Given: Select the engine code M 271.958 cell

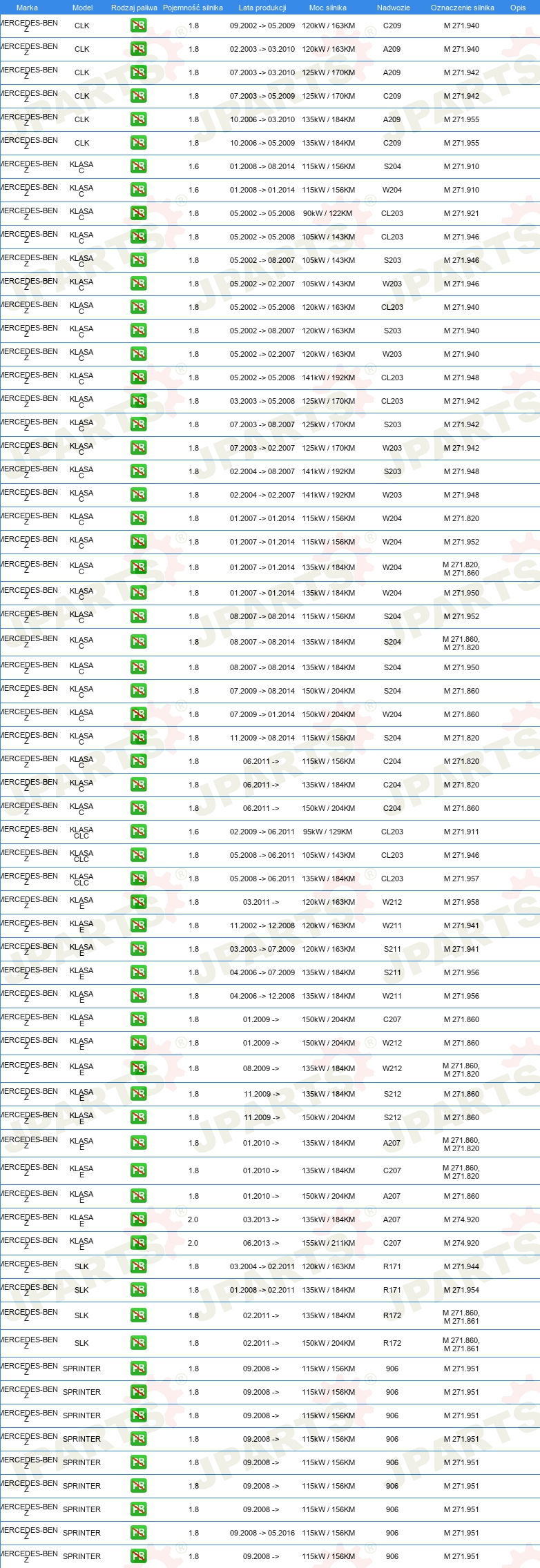Looking at the screenshot, I should [461, 902].
